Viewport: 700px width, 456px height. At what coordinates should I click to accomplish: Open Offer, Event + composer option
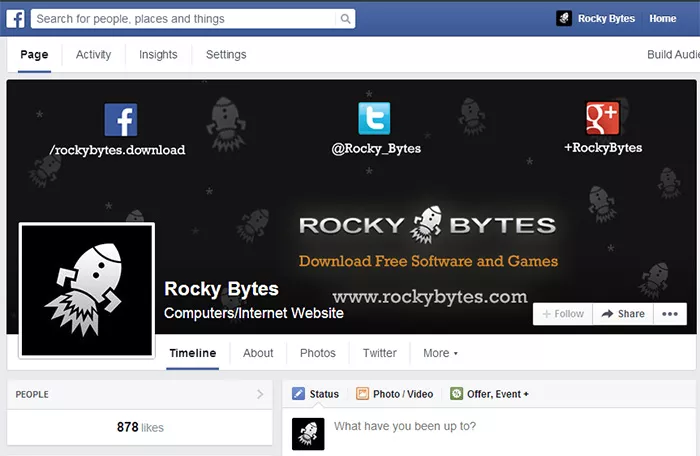tap(498, 394)
